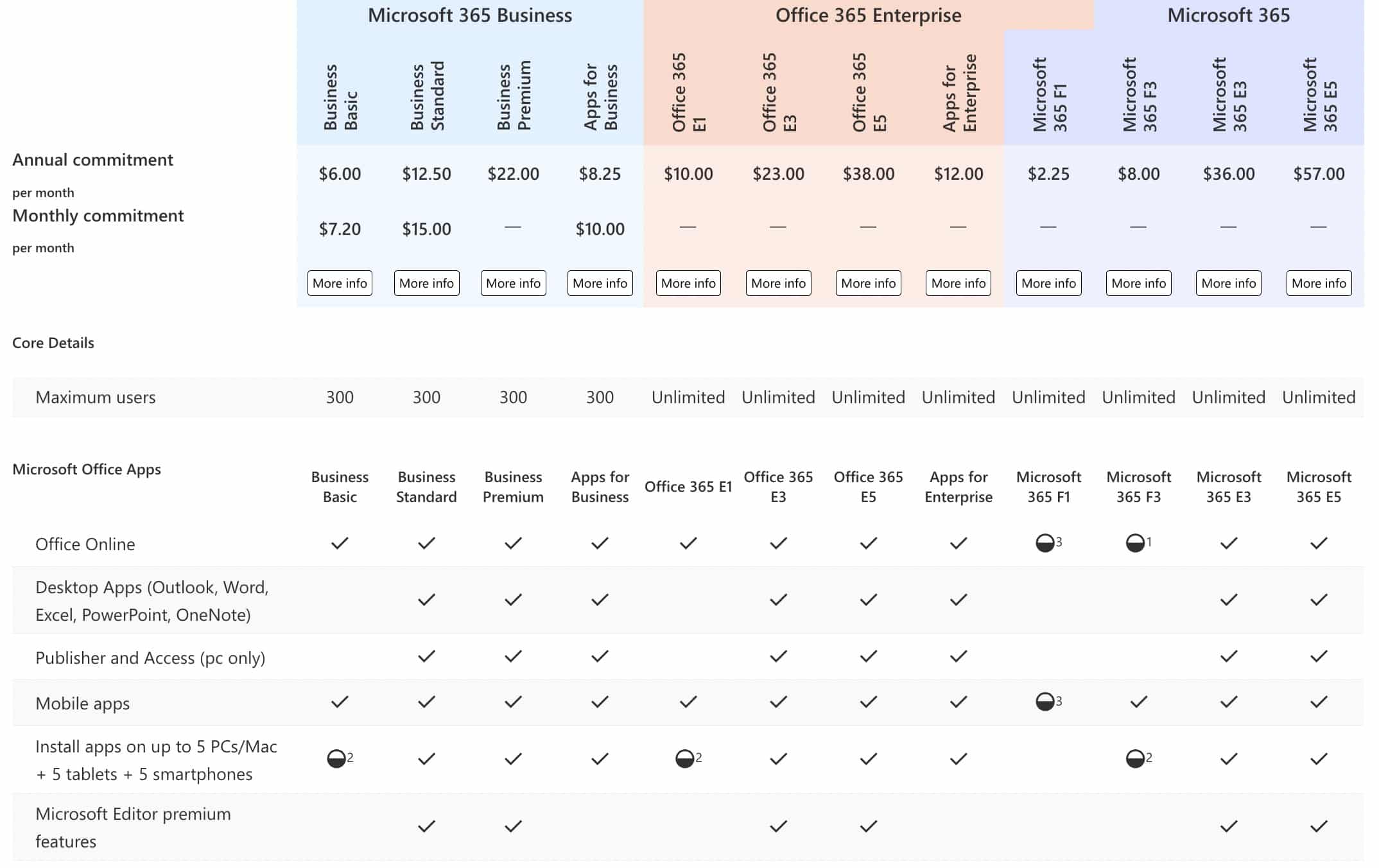Image resolution: width=1379 pixels, height=868 pixels.
Task: Open More info for Microsoft 365 E5
Action: point(1318,282)
